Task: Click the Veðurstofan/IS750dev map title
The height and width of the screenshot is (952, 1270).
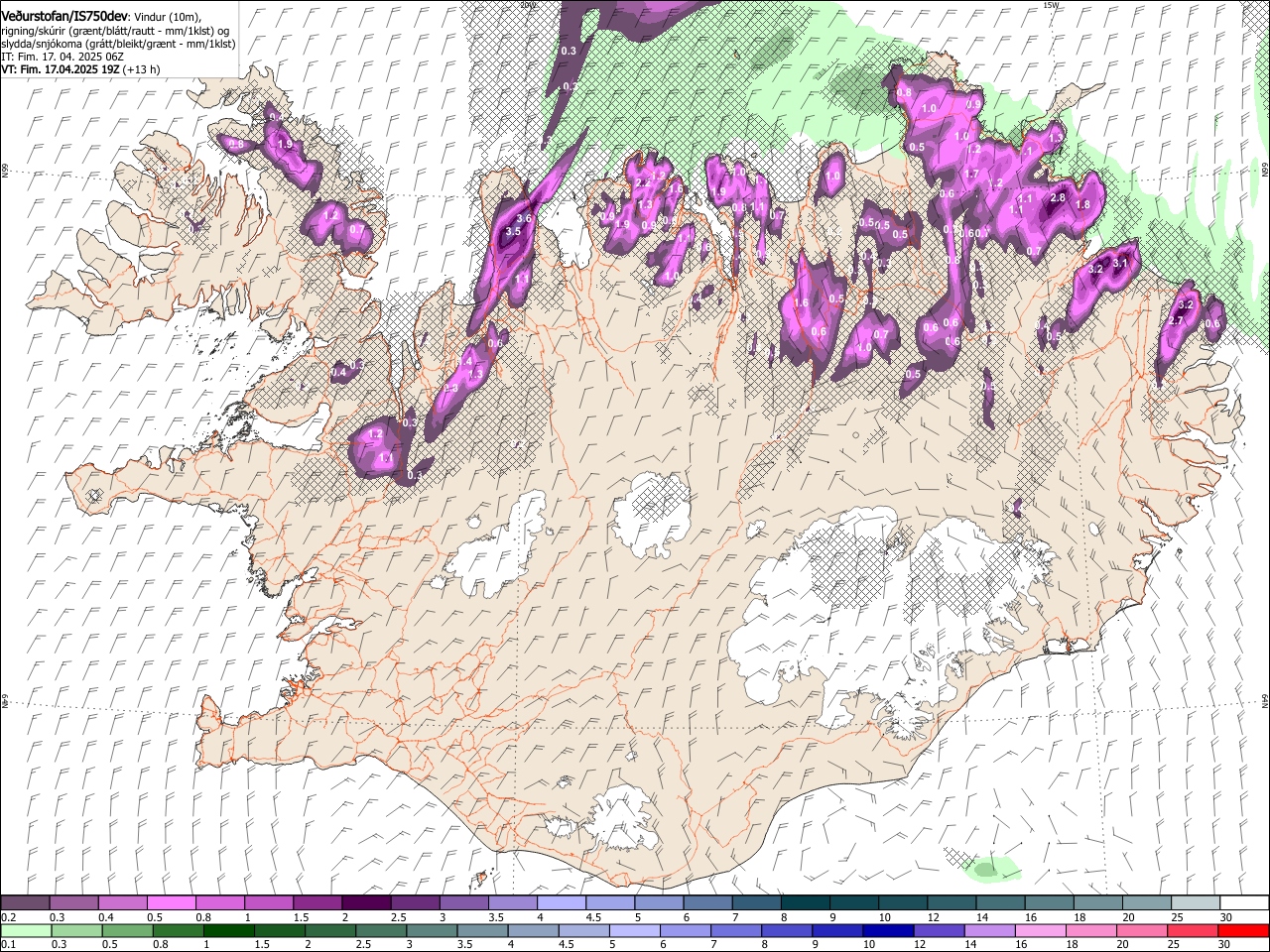Action: pyautogui.click(x=64, y=17)
